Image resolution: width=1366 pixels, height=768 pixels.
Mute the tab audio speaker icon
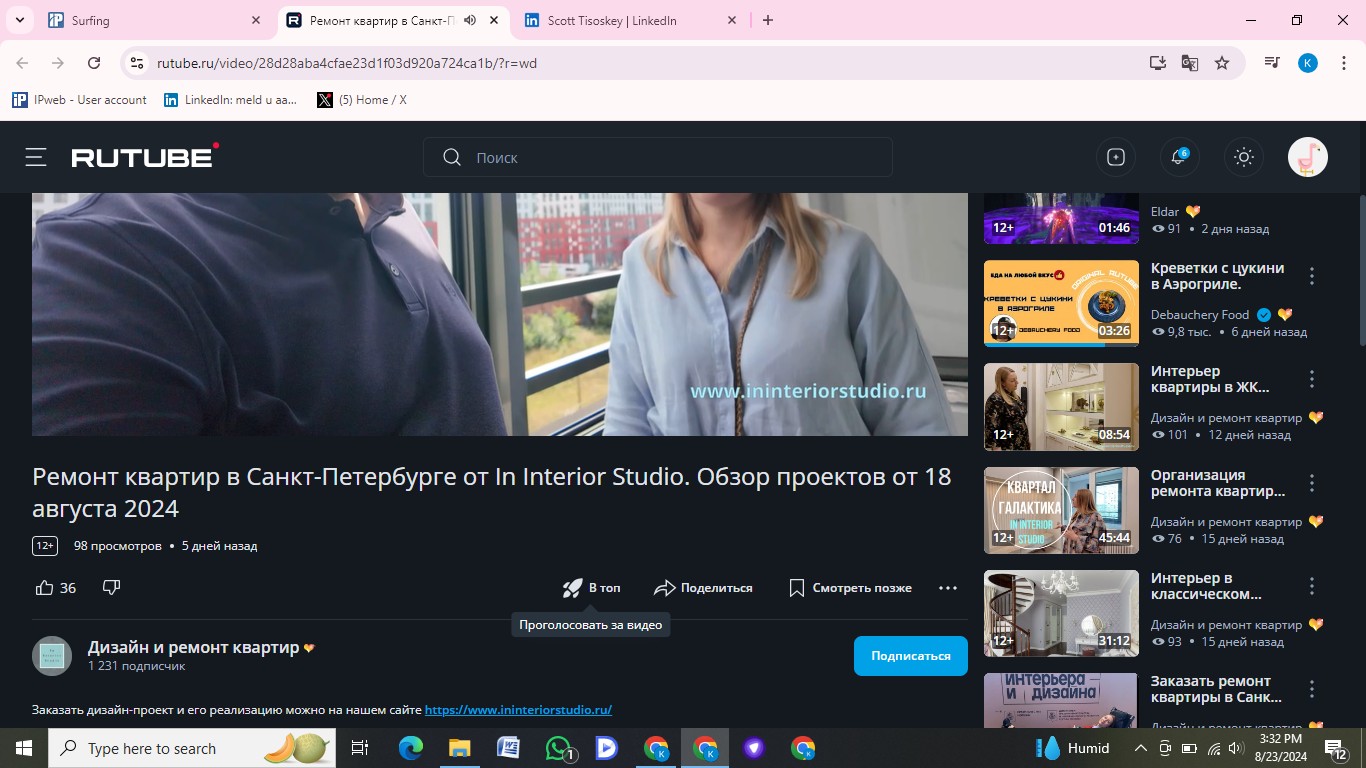pyautogui.click(x=470, y=20)
